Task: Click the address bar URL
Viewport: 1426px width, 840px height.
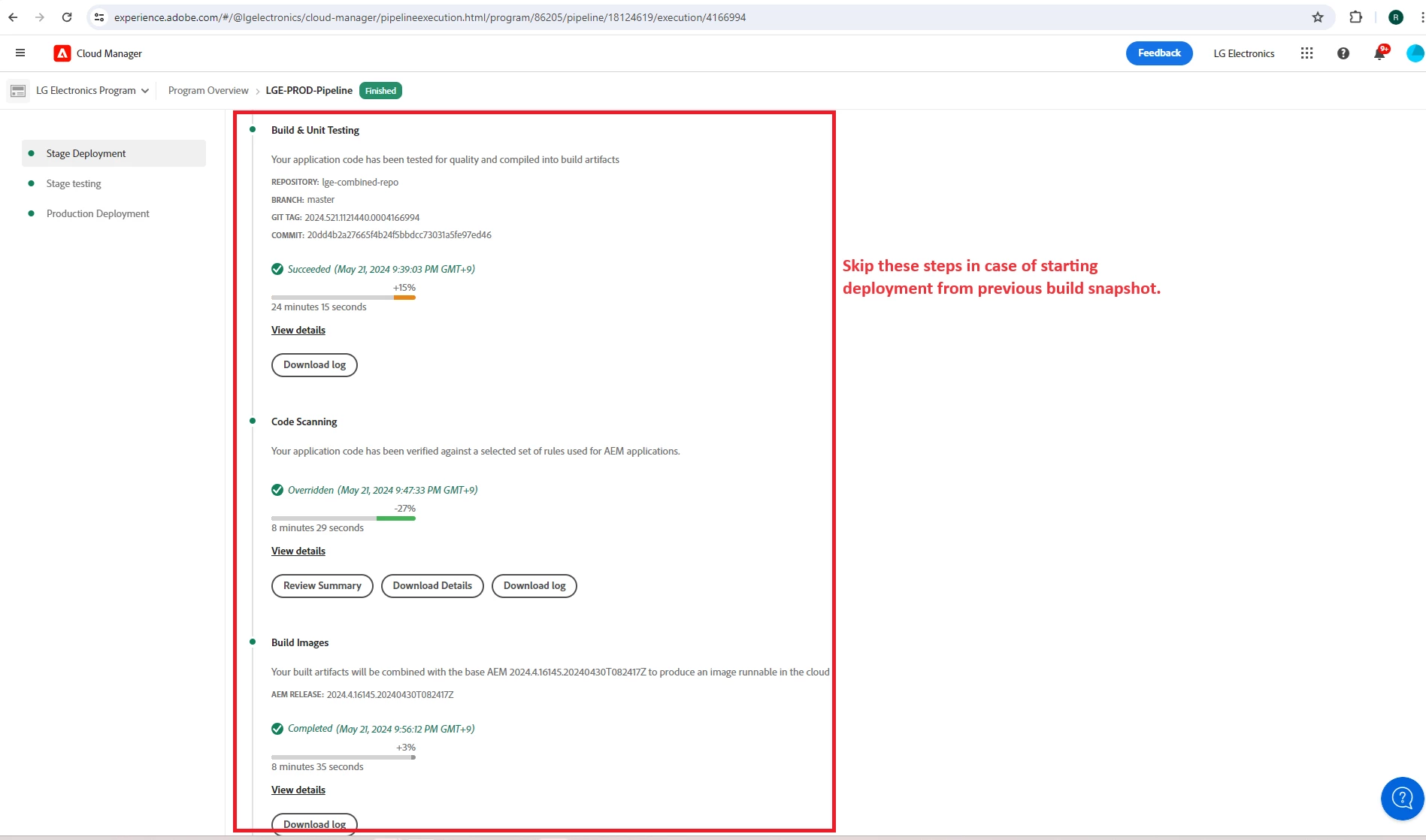Action: pyautogui.click(x=430, y=17)
